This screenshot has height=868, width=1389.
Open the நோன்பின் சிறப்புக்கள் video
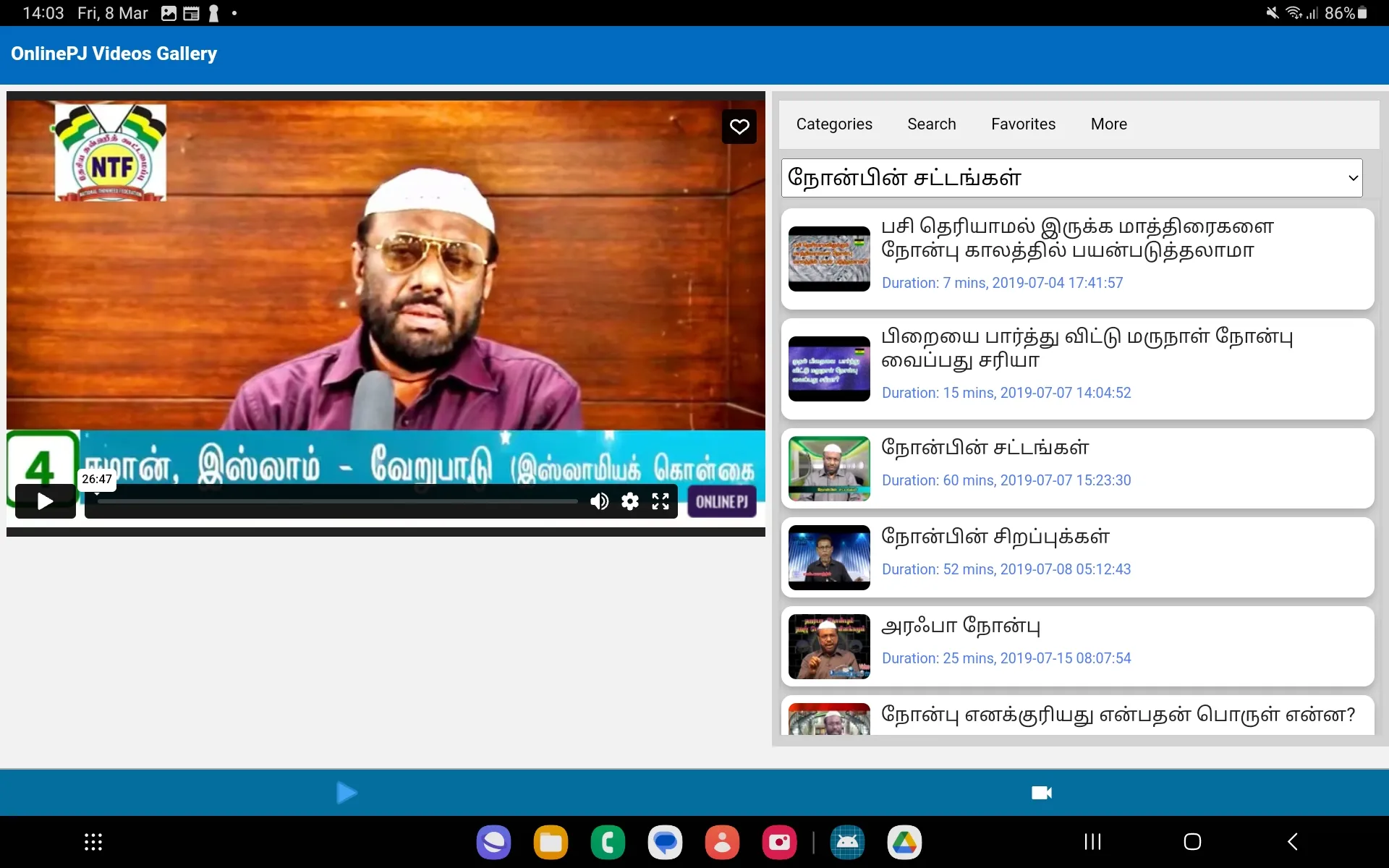1077,557
